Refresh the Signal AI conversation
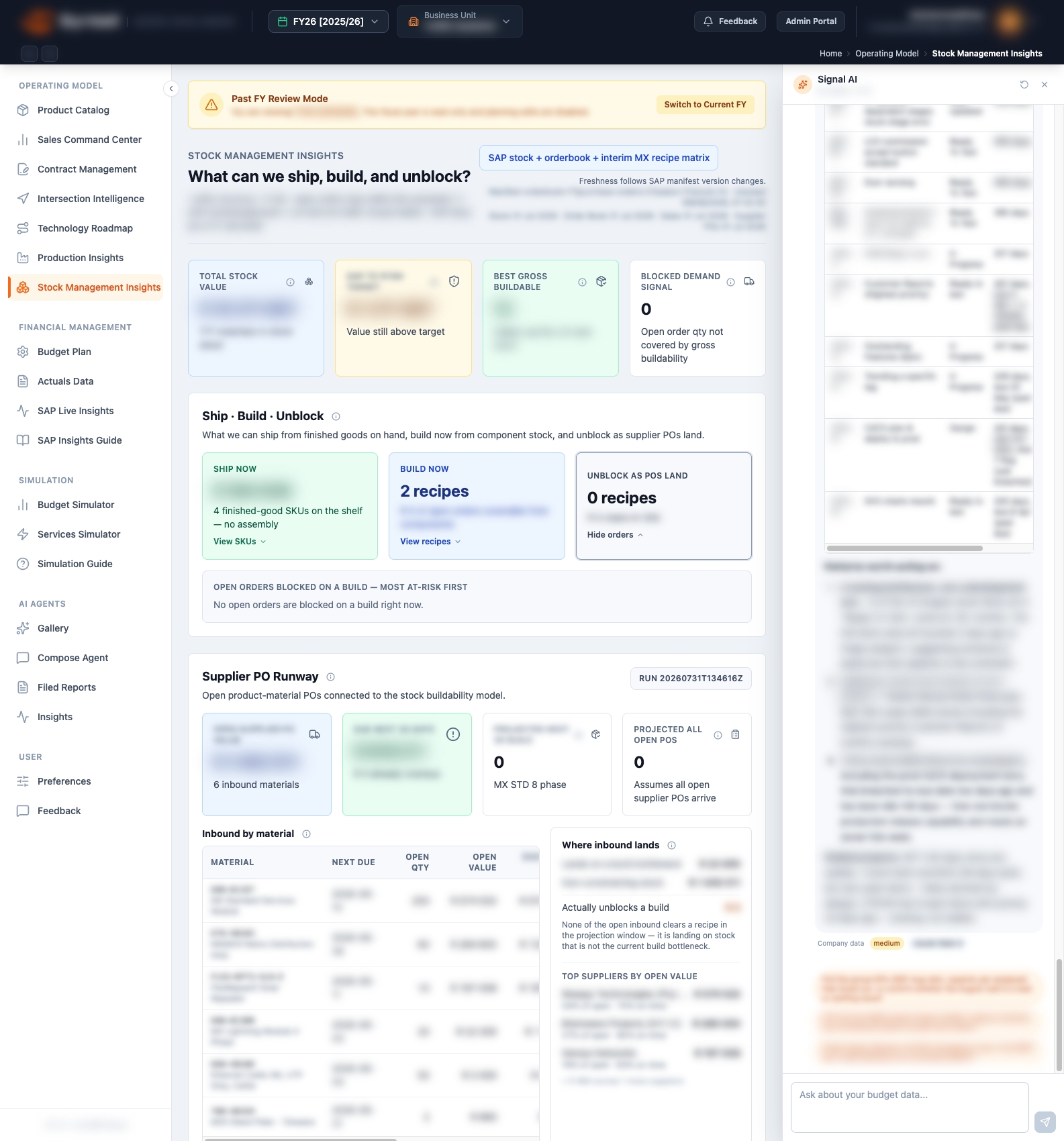 point(1024,85)
